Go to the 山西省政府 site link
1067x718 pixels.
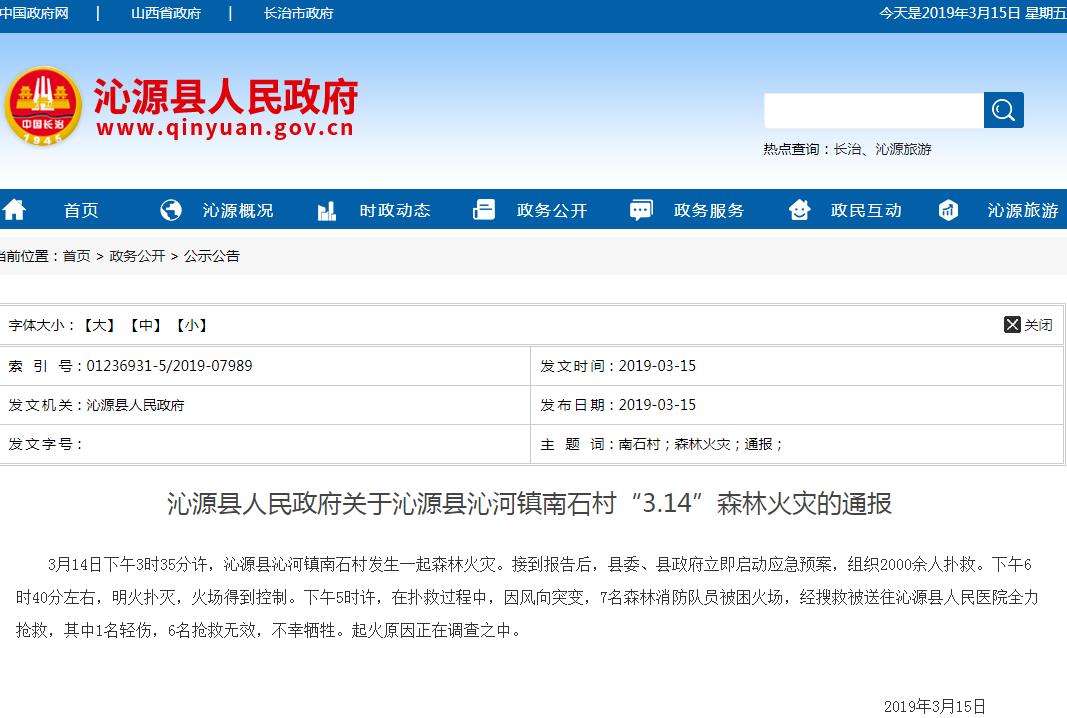click(x=166, y=13)
